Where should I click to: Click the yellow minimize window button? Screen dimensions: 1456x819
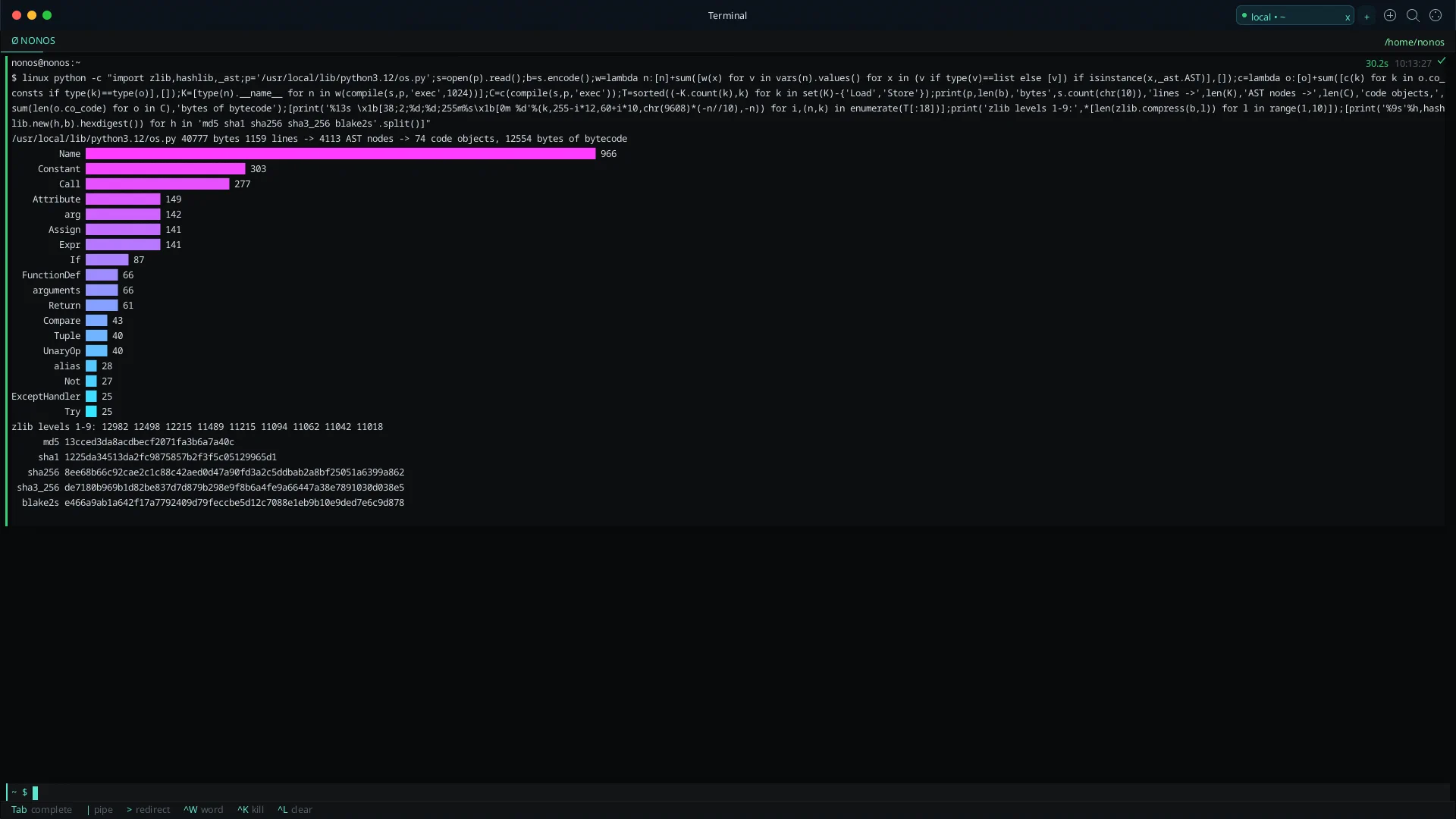(32, 15)
